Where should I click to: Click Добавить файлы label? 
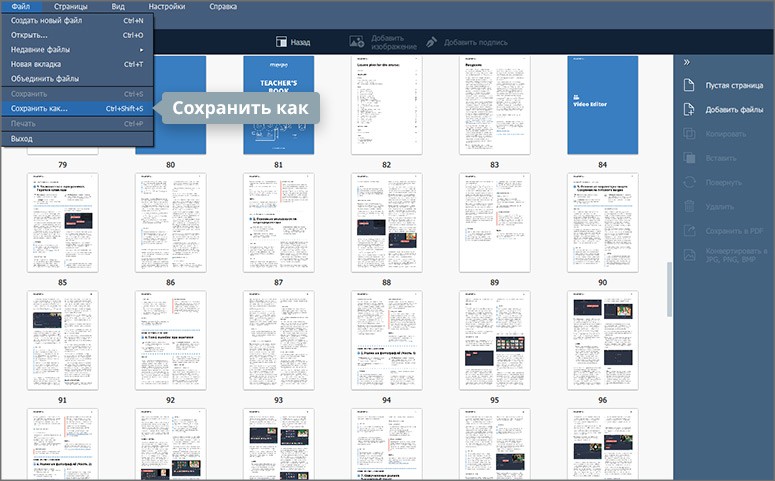pos(734,110)
